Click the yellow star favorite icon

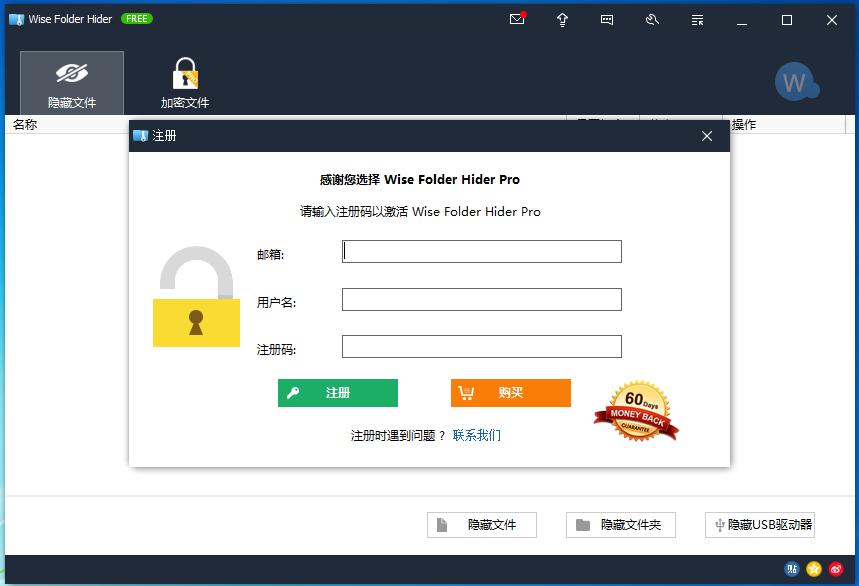click(814, 570)
